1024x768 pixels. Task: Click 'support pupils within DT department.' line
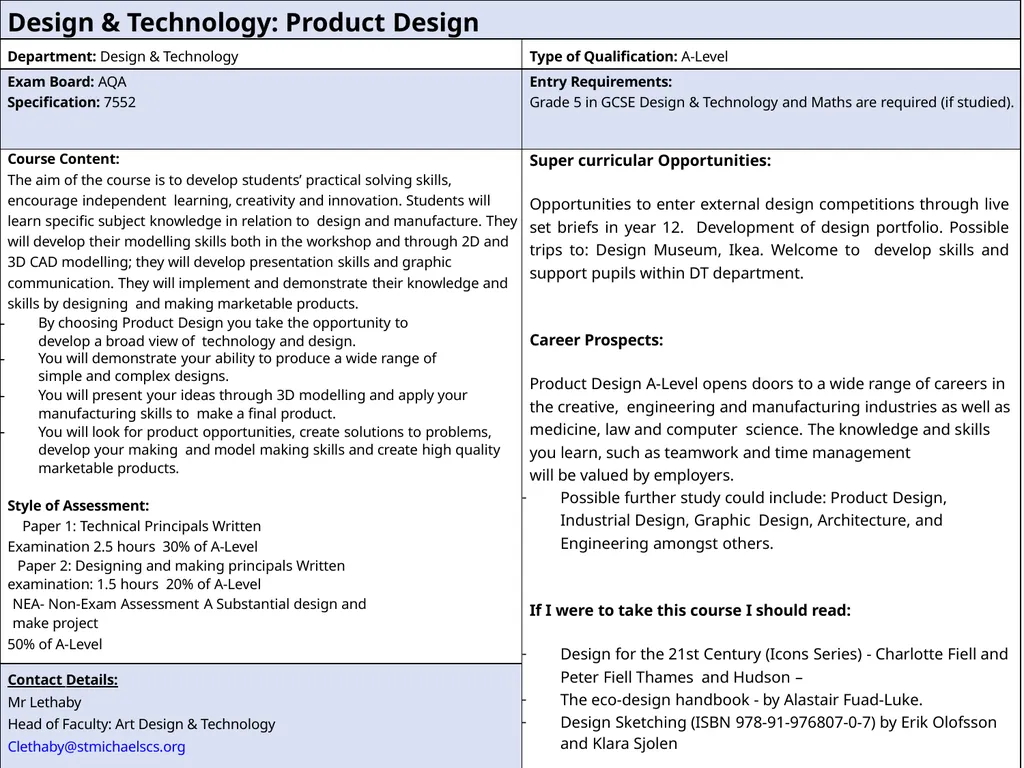[x=666, y=273]
